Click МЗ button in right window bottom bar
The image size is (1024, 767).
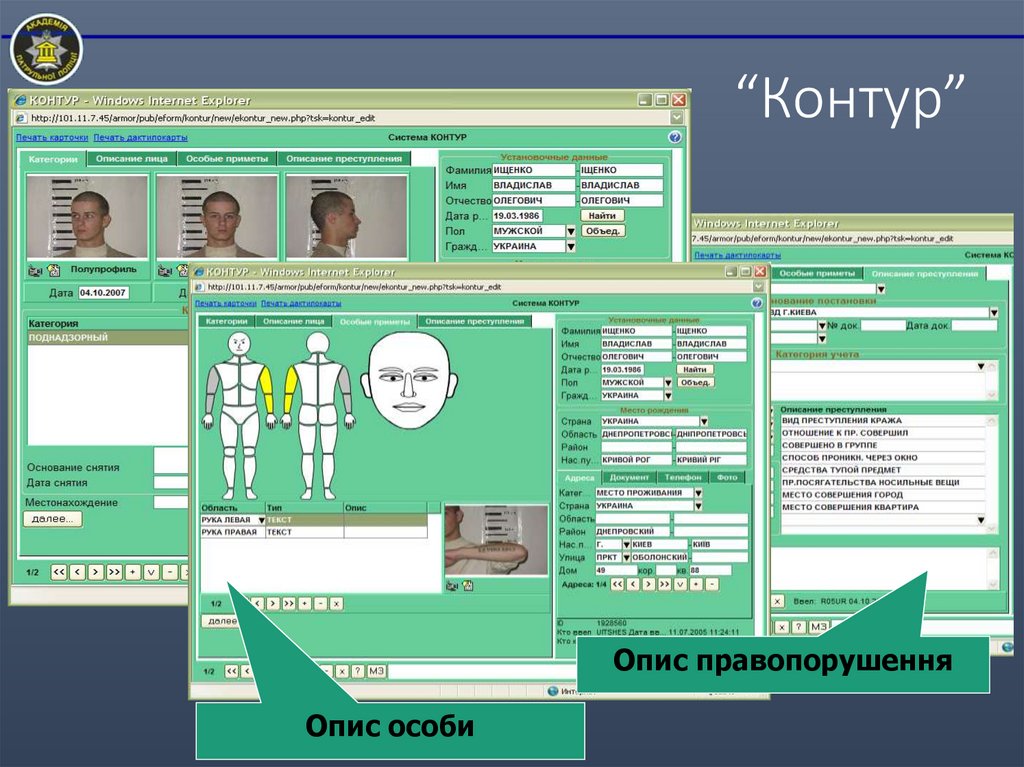tap(819, 627)
